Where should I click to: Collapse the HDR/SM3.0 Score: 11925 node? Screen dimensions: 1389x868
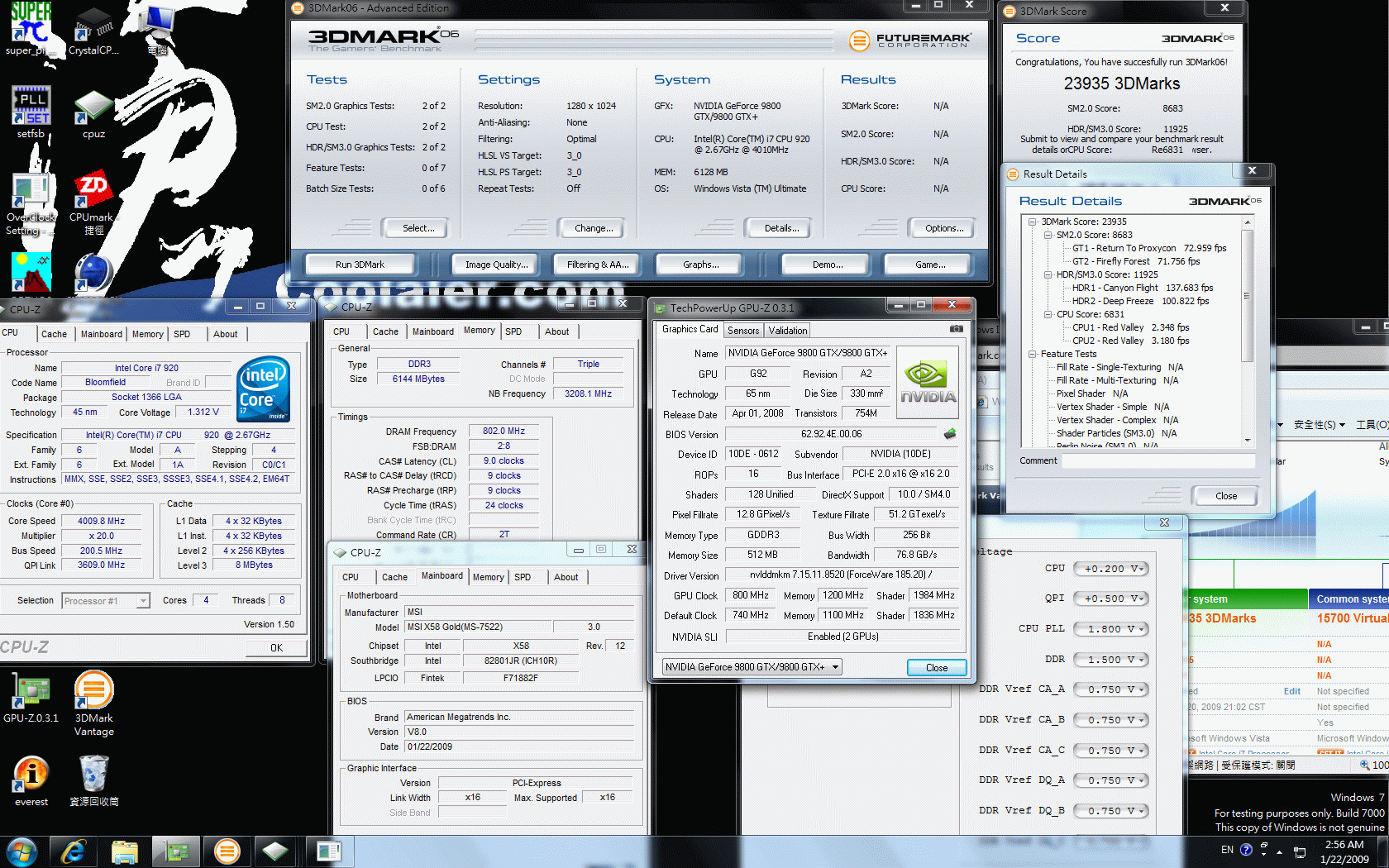pyautogui.click(x=1048, y=274)
